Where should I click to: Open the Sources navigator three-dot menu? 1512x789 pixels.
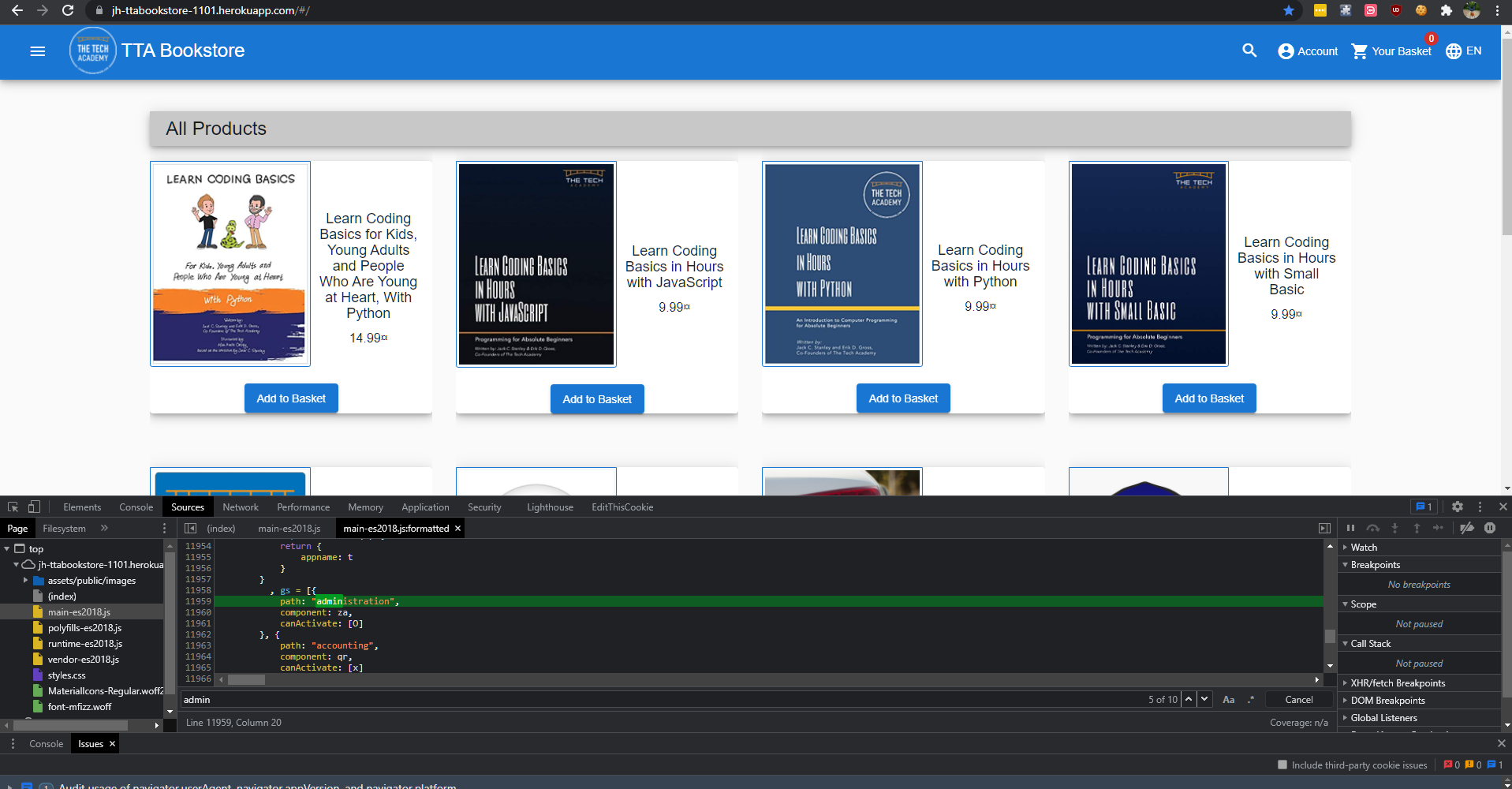[164, 528]
